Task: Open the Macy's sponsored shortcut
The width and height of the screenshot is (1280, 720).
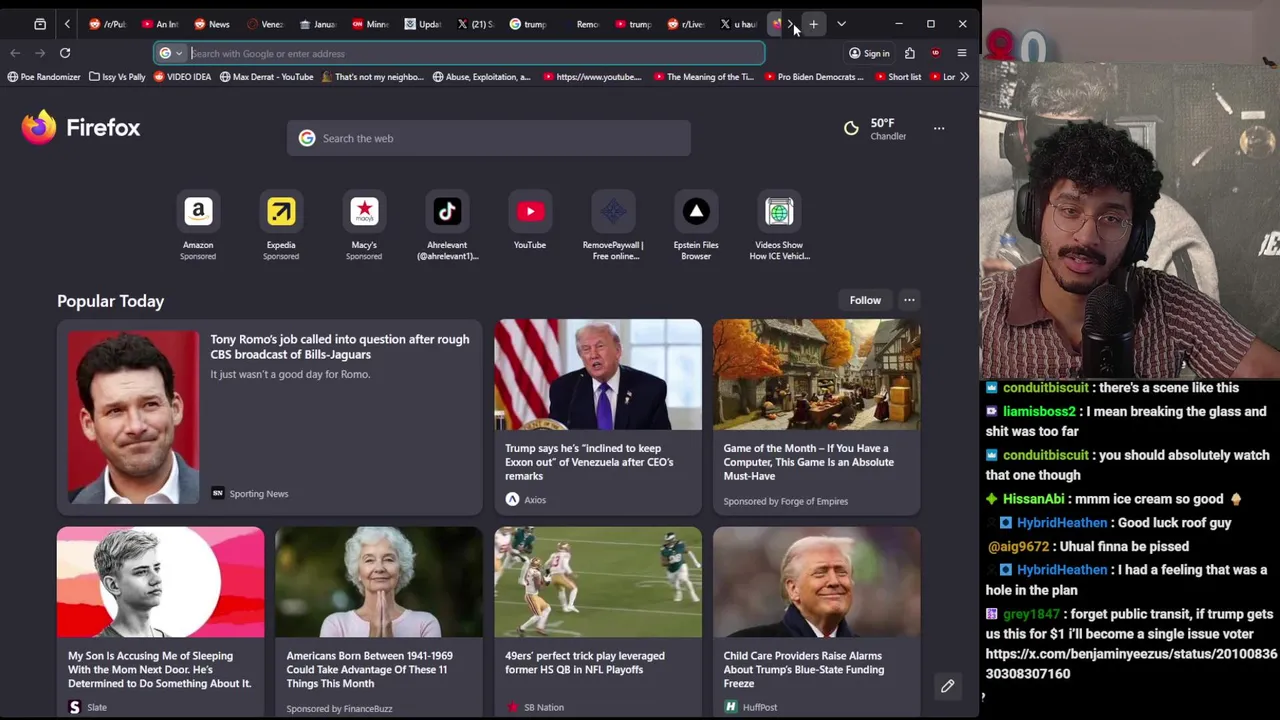Action: point(364,227)
